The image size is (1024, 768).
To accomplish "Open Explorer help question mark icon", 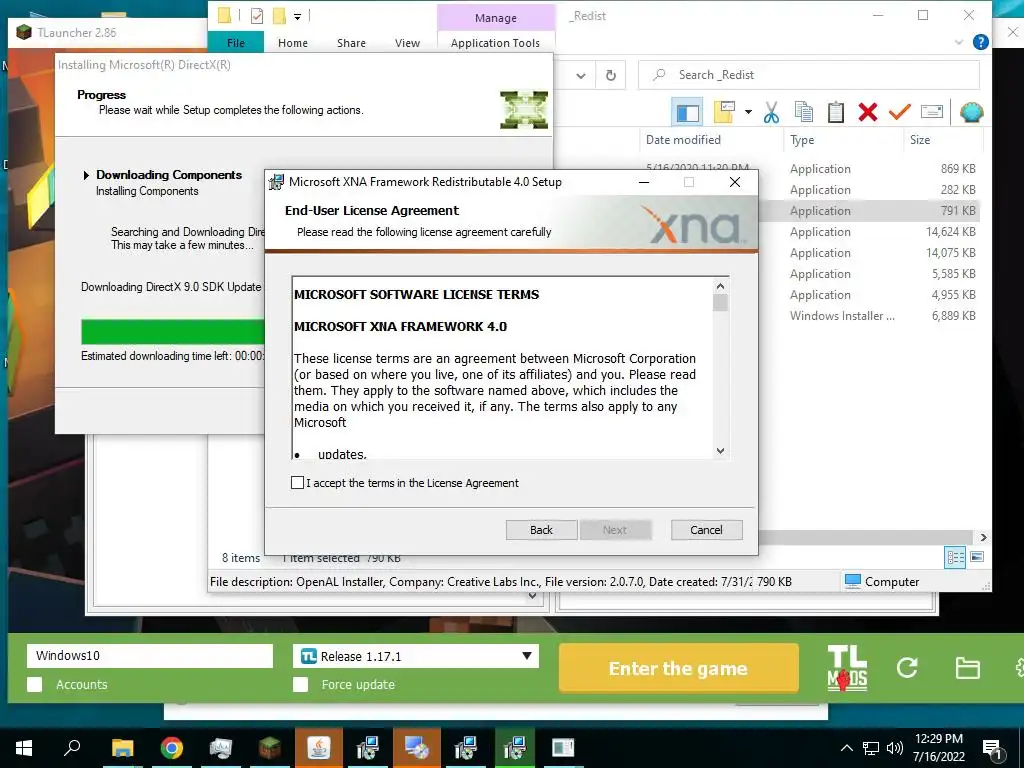I will [x=980, y=42].
